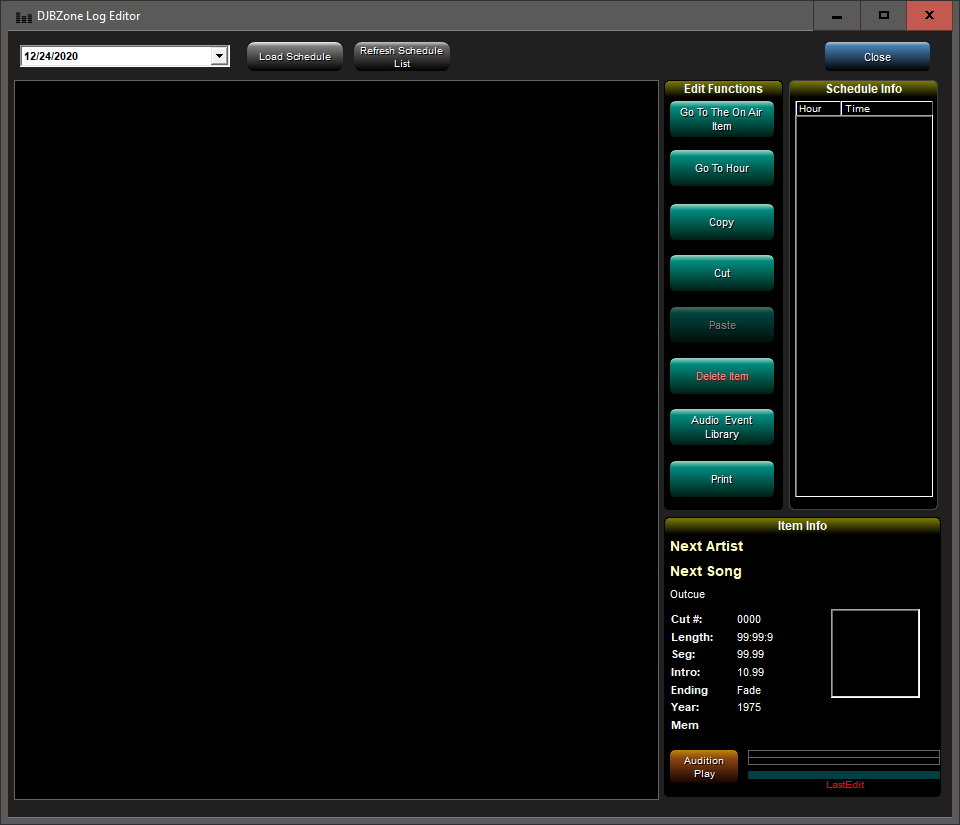Maximize the DJBZone Log Editor window
960x825 pixels.
point(883,15)
